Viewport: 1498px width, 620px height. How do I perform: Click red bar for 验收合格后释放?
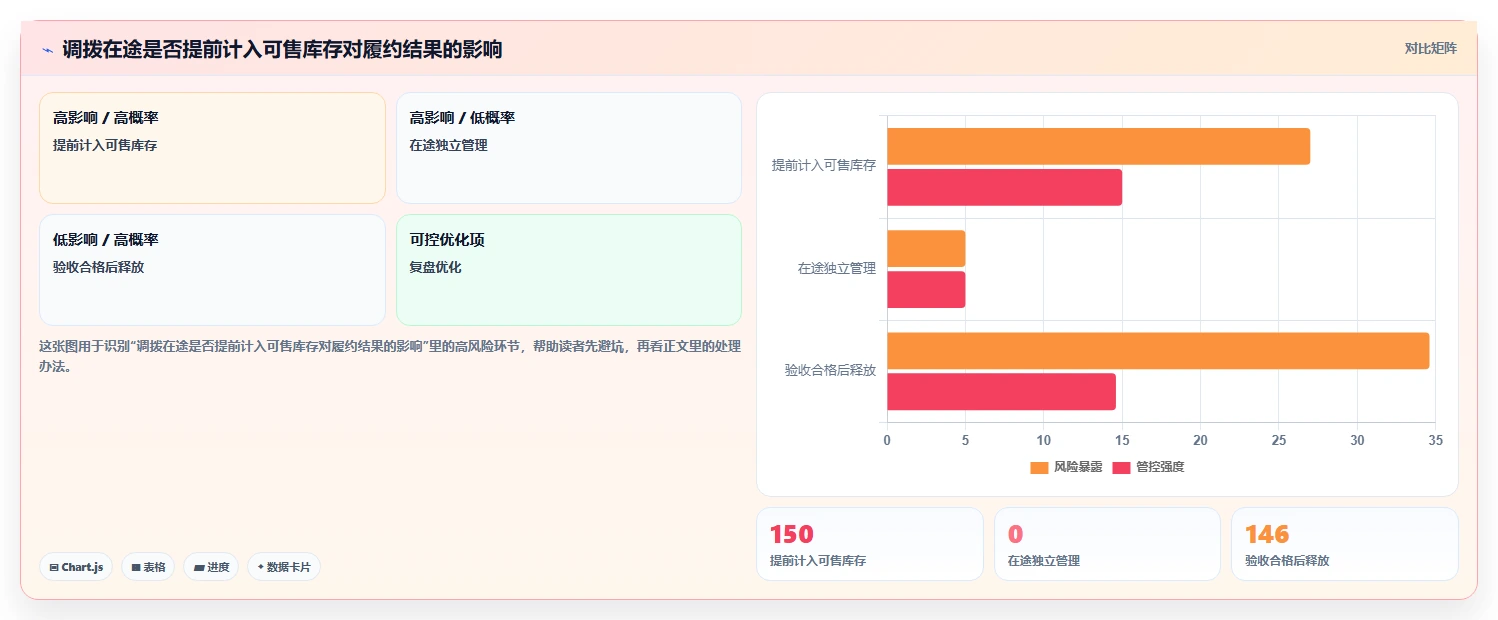point(1001,392)
